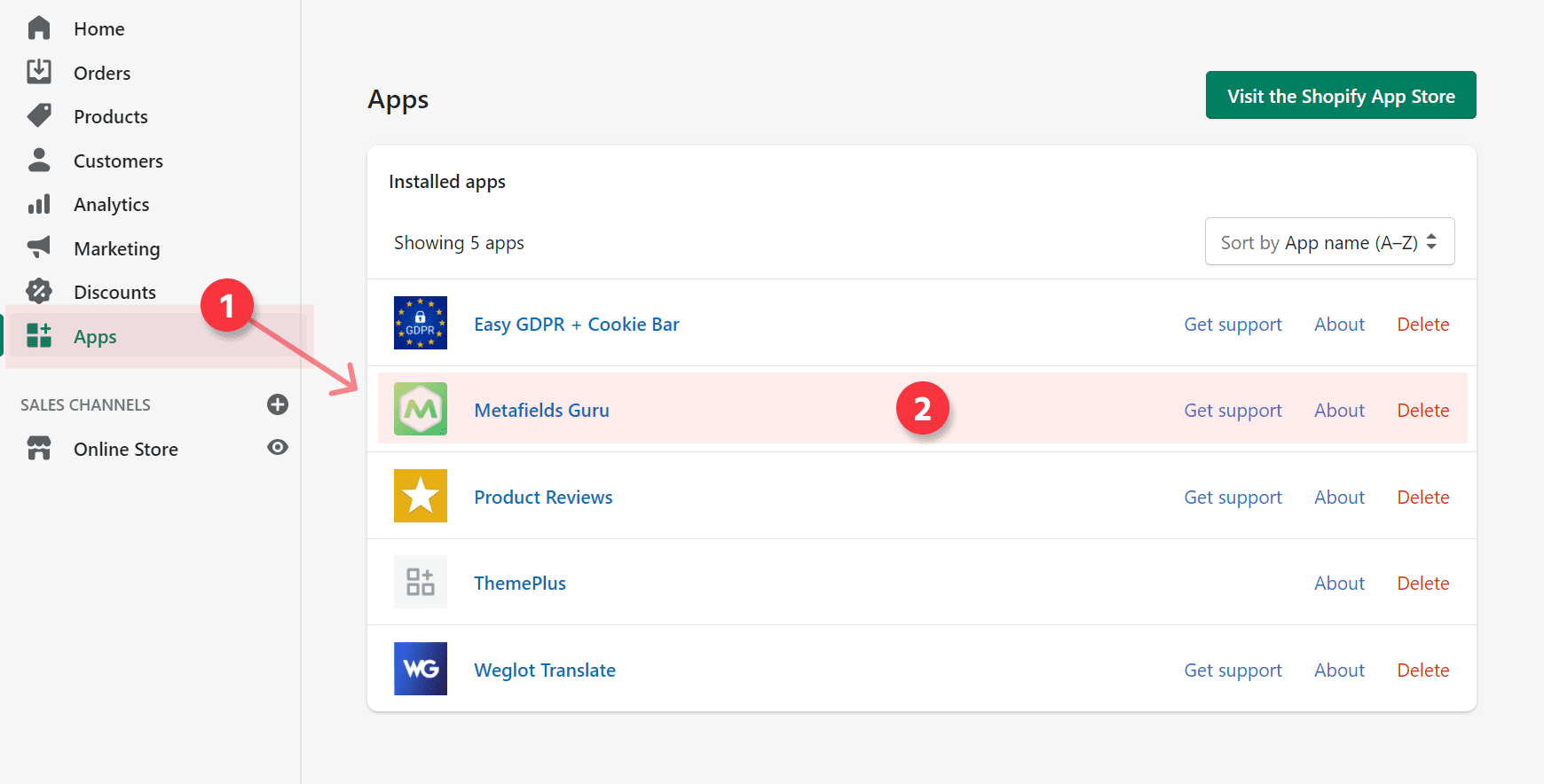Screen dimensions: 1544x784
Task: View Online Store using eye icon
Action: (278, 447)
